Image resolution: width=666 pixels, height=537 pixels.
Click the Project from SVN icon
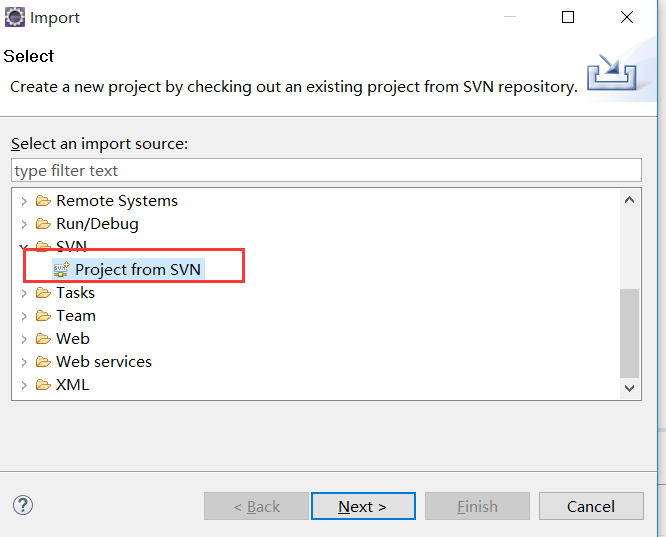point(61,270)
